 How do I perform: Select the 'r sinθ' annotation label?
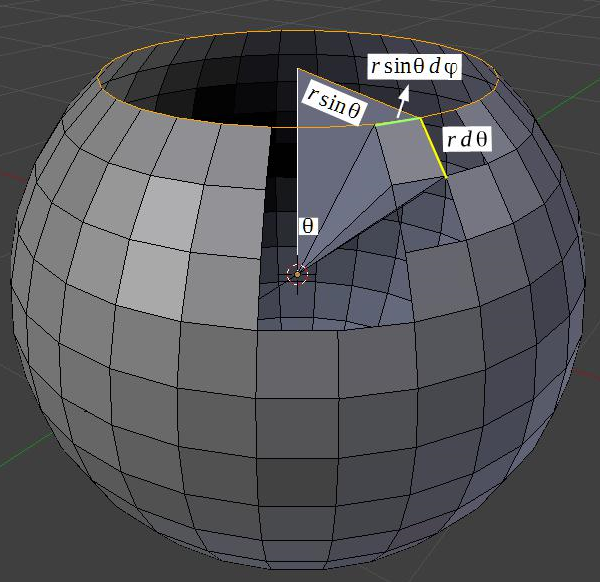[x=333, y=101]
